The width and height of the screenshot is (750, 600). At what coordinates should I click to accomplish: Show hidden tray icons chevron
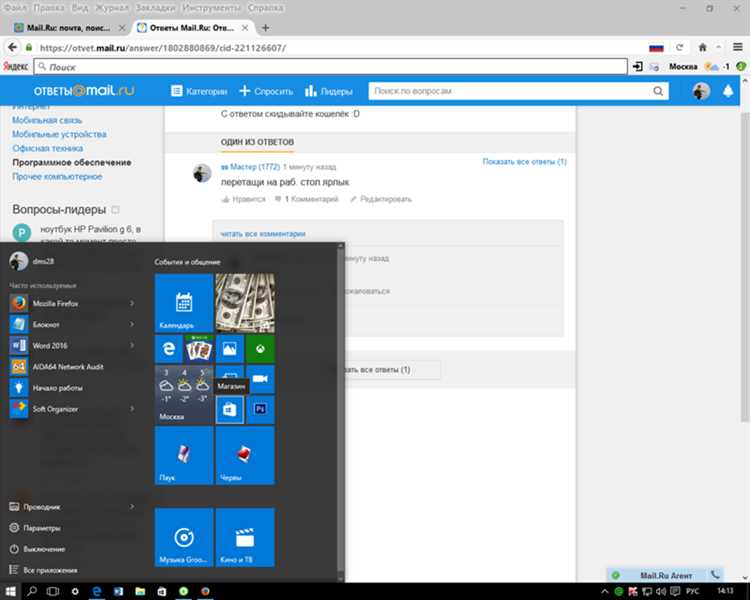tap(605, 591)
